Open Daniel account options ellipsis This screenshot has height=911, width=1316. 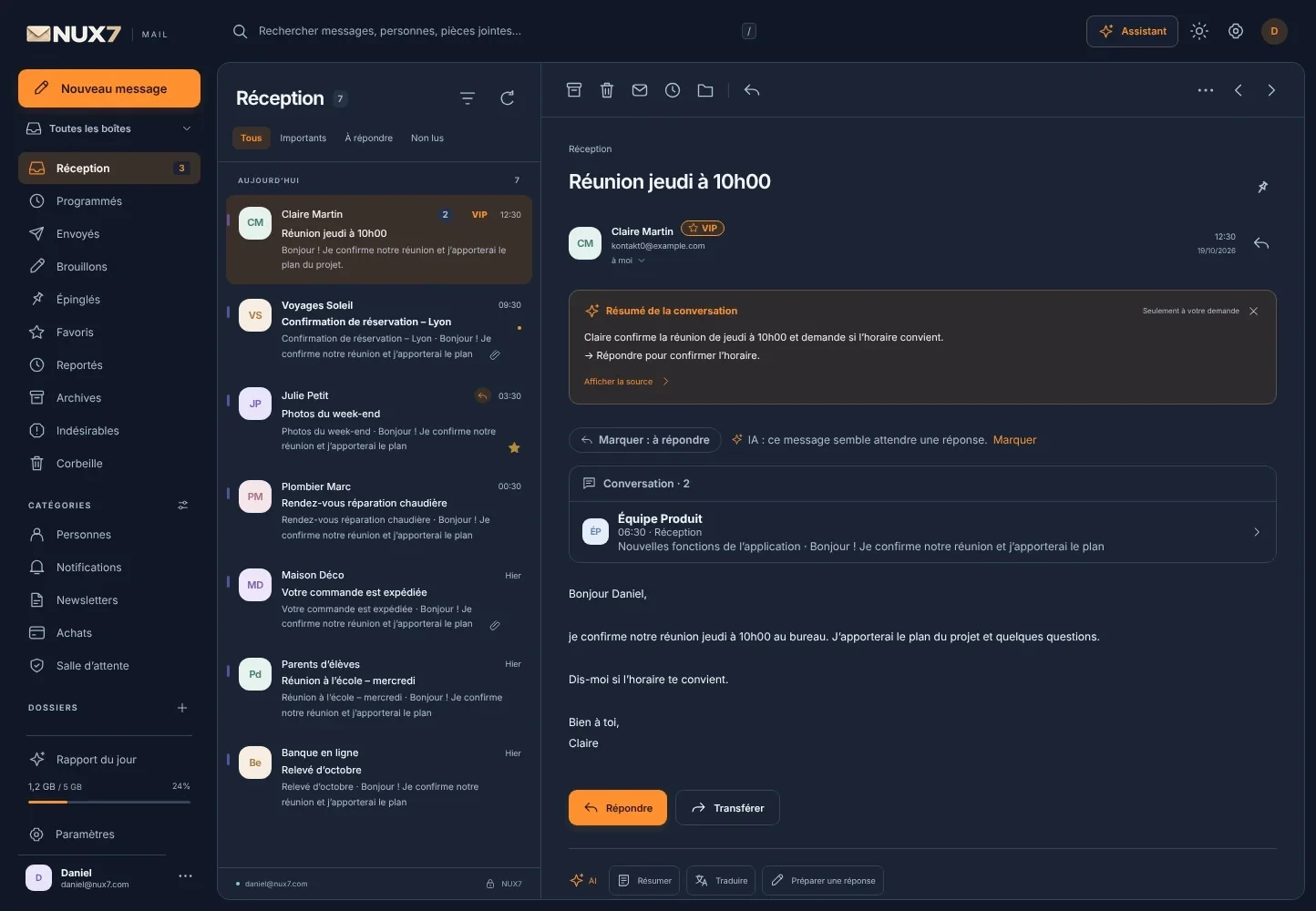pos(186,876)
